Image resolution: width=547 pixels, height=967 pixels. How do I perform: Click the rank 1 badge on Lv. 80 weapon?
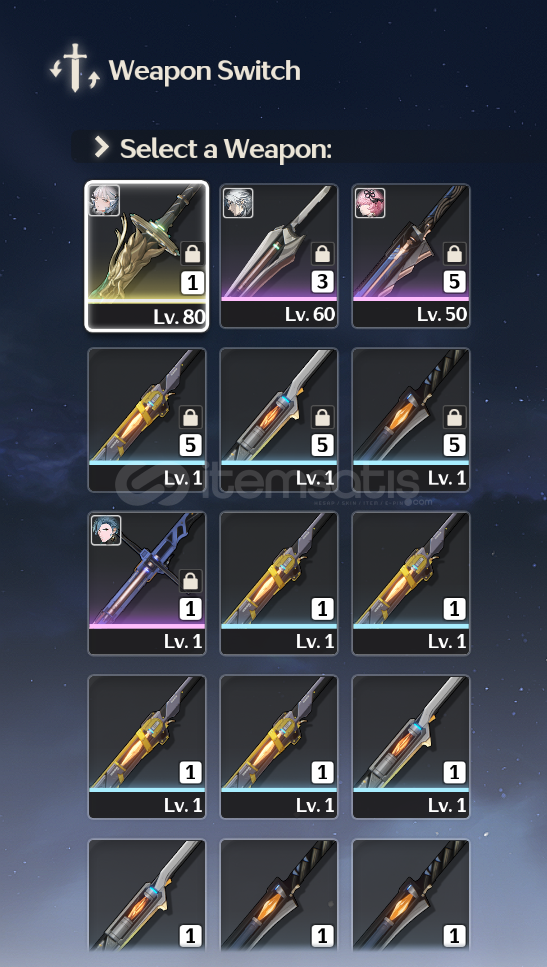click(x=192, y=283)
